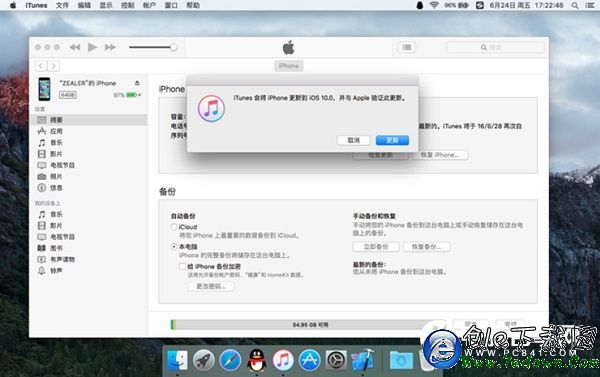The height and width of the screenshot is (377, 600).
Task: Open App Store from the Dock
Action: pyautogui.click(x=310, y=361)
